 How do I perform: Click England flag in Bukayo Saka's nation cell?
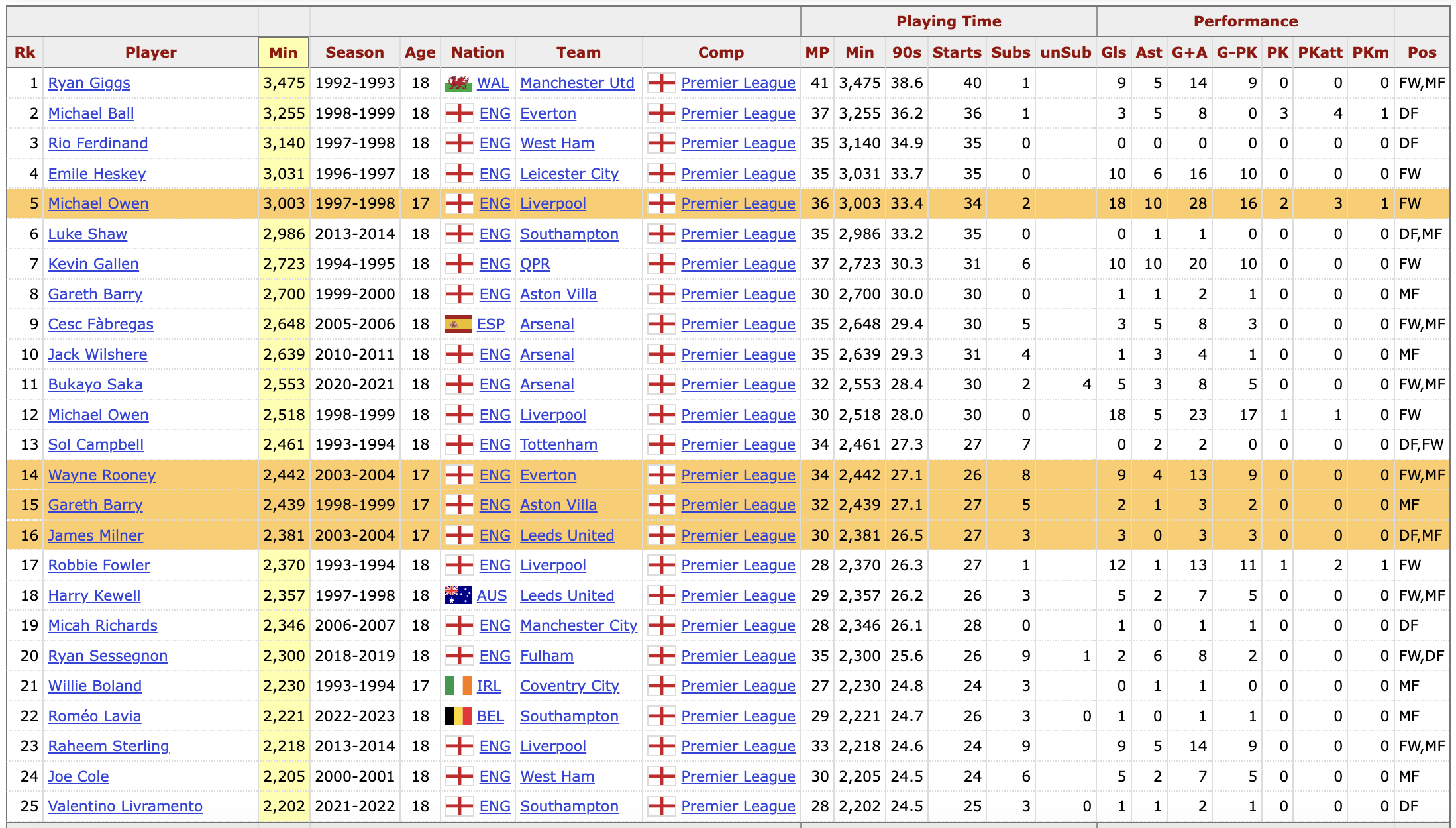pyautogui.click(x=459, y=385)
